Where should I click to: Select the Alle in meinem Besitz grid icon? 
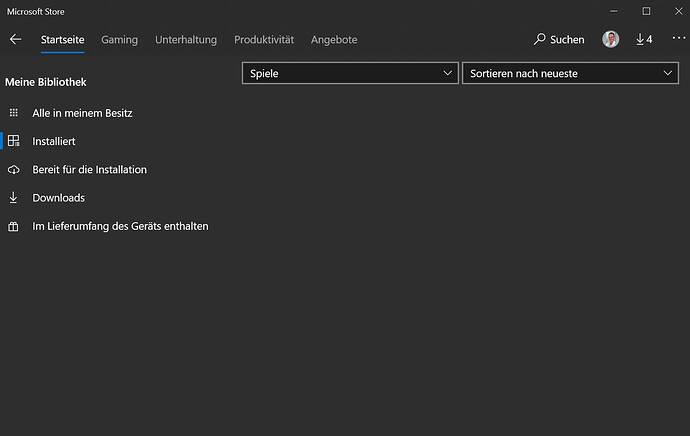[x=13, y=113]
